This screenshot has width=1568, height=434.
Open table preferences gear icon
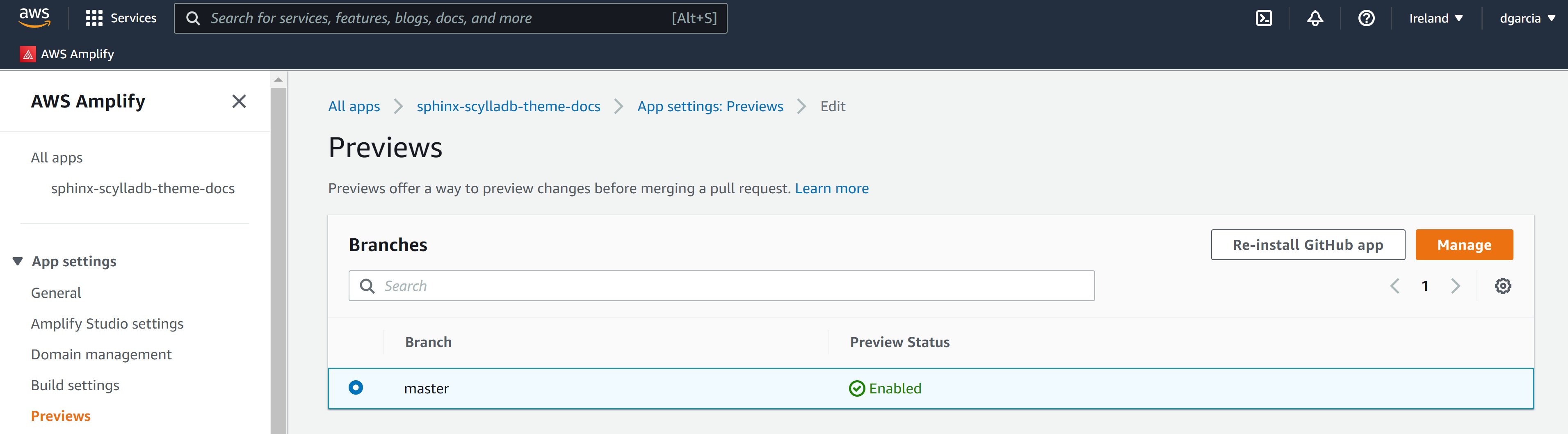pos(1502,286)
